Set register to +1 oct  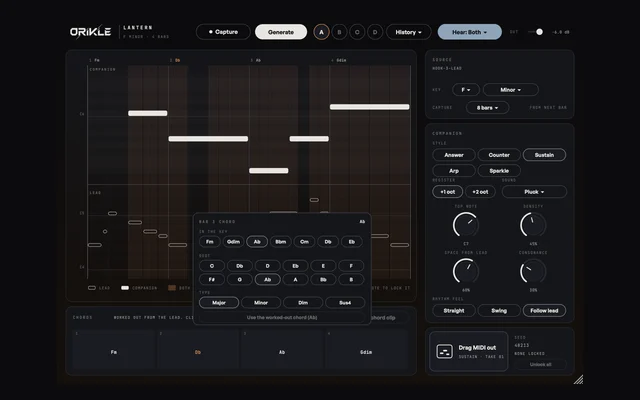448,192
